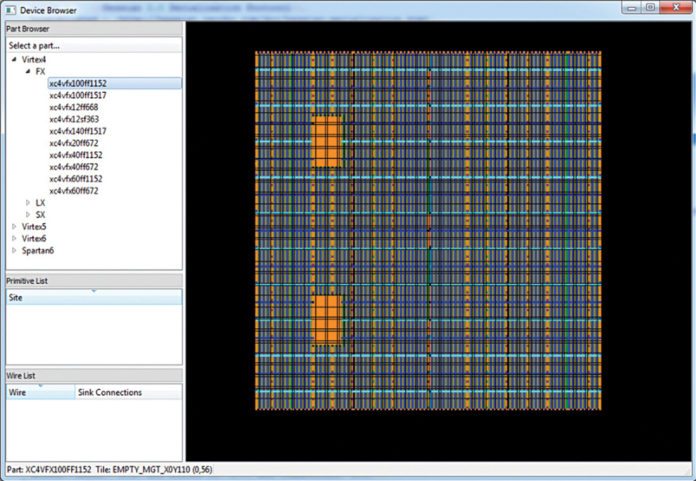Select part xc4vfx60ff672
The height and width of the screenshot is (481, 696).
pos(73,191)
